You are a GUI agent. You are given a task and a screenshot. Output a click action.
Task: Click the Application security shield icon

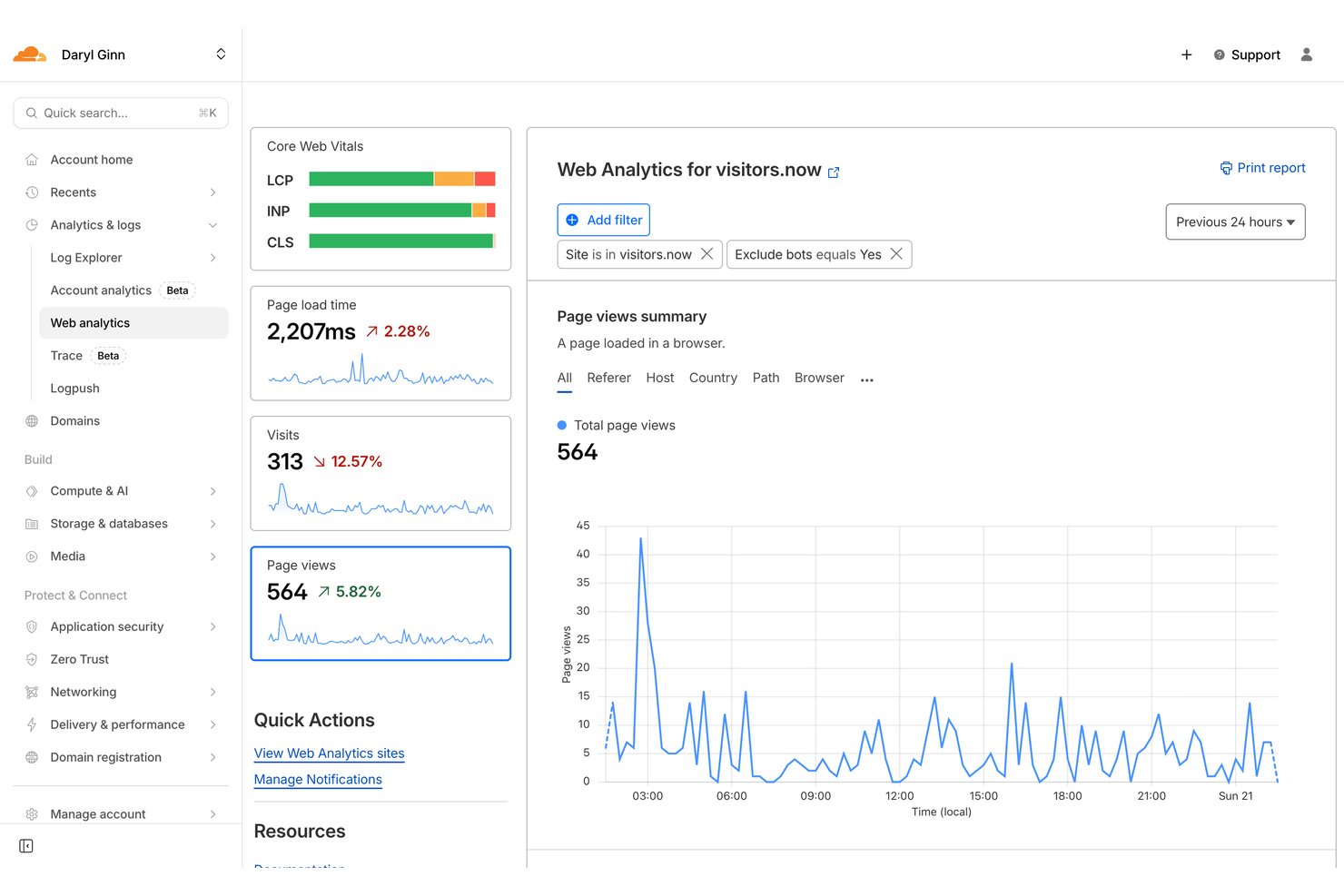(32, 626)
